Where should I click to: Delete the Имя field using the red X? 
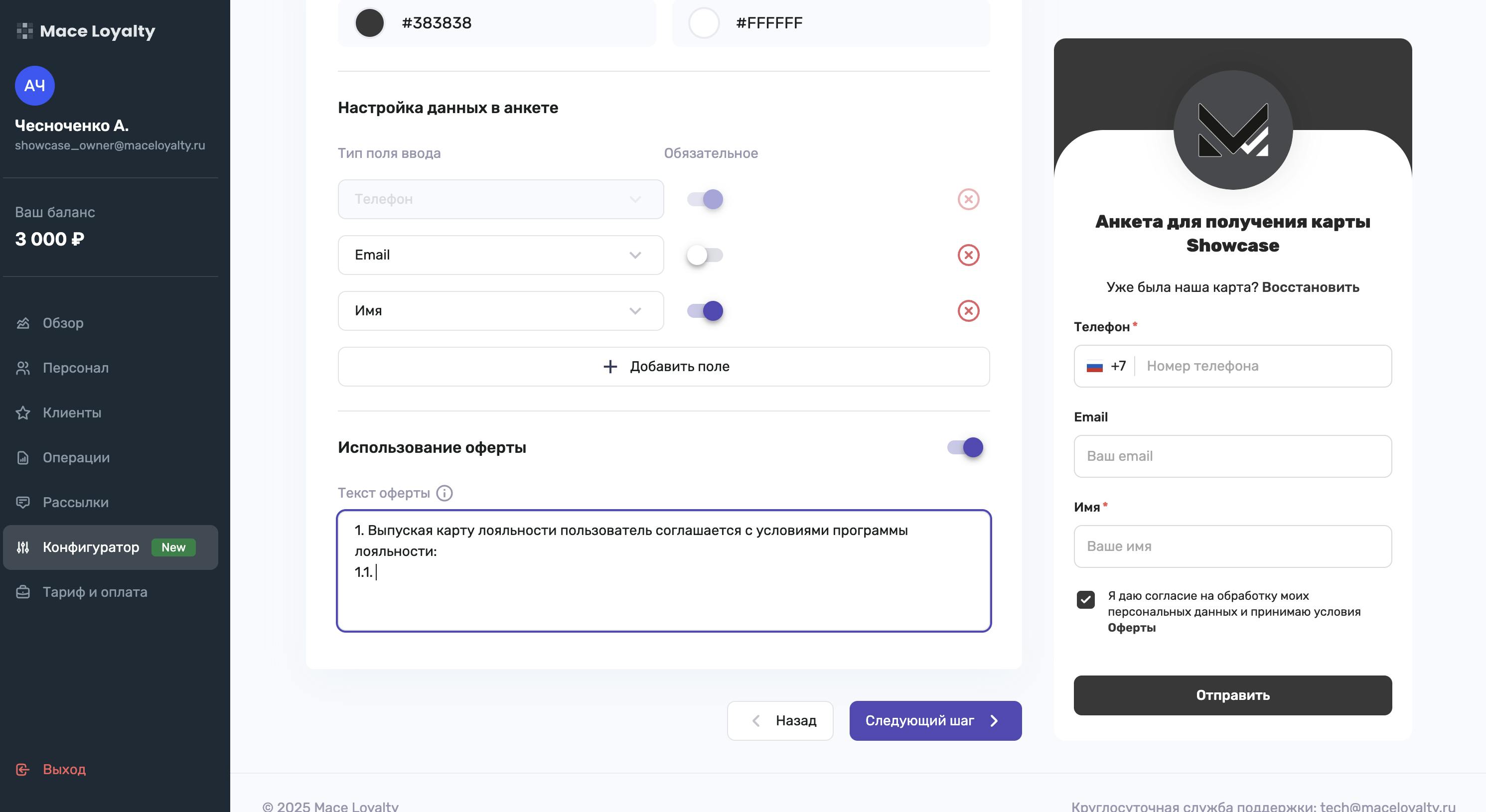coord(969,311)
